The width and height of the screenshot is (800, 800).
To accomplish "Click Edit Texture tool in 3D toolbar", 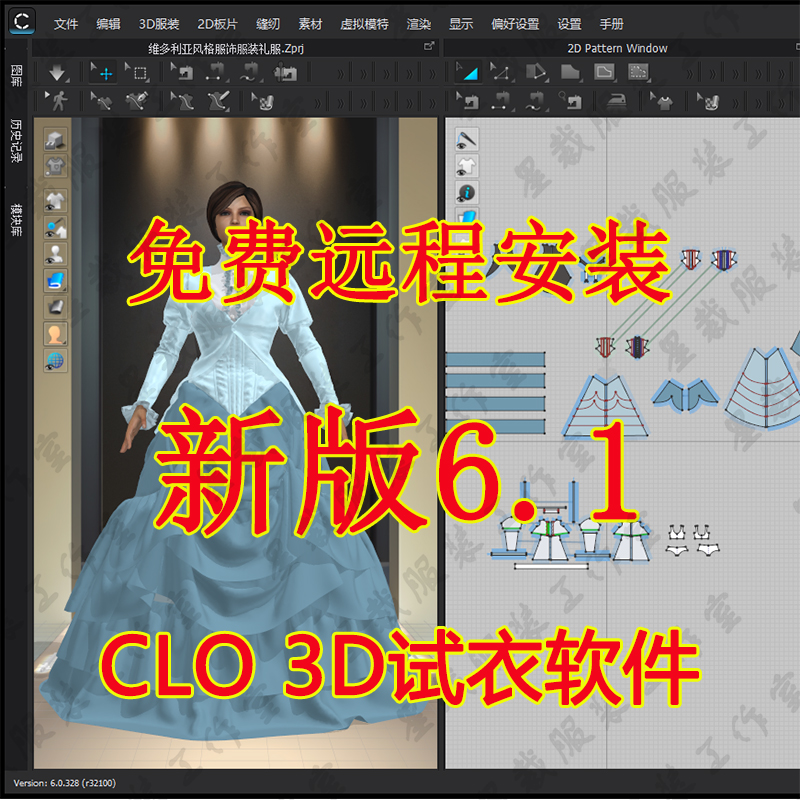I will click(262, 101).
